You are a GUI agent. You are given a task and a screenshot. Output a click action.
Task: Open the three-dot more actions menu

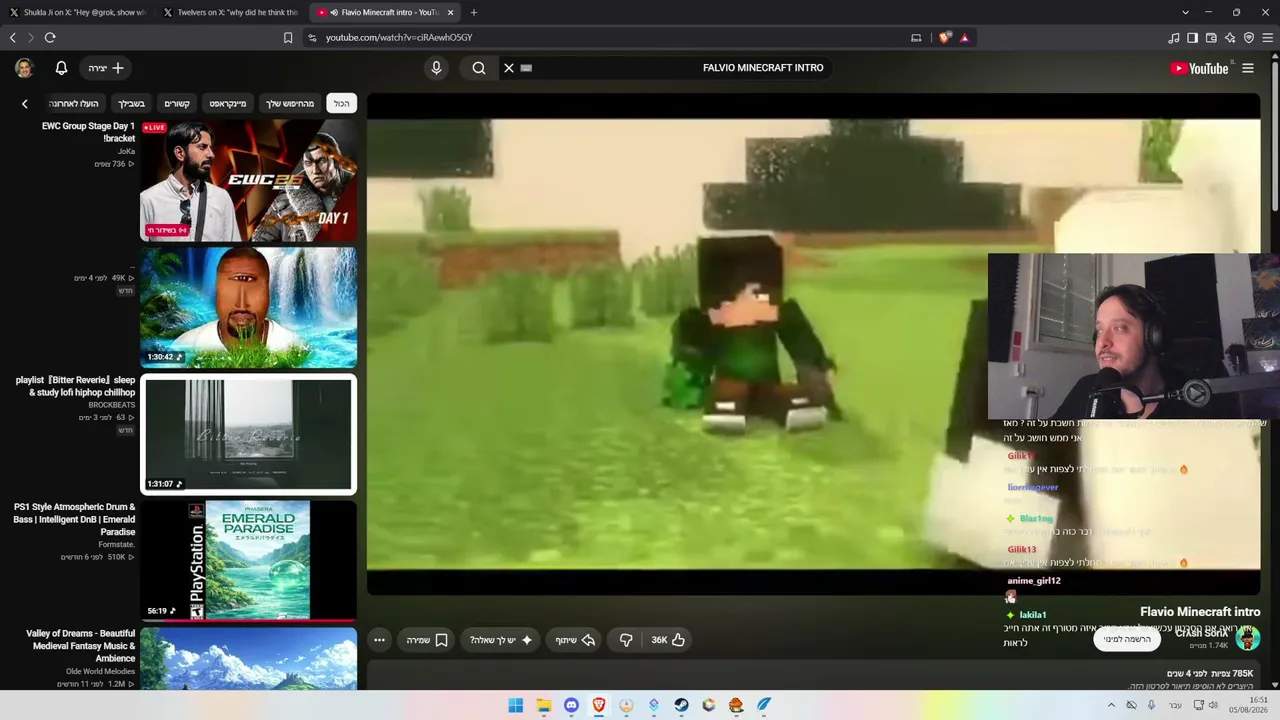379,640
